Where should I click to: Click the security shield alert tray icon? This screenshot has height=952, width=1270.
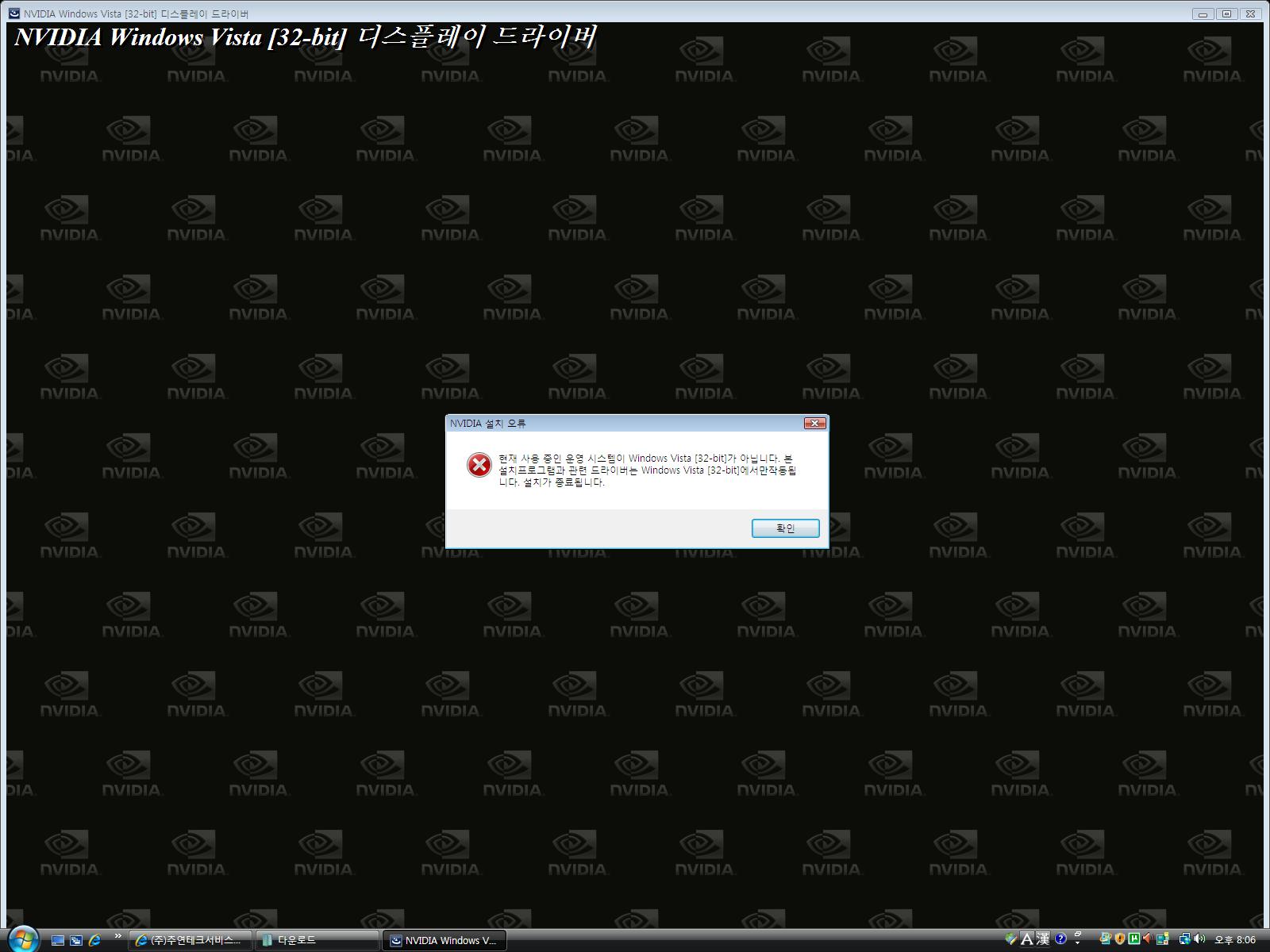pyautogui.click(x=1120, y=939)
